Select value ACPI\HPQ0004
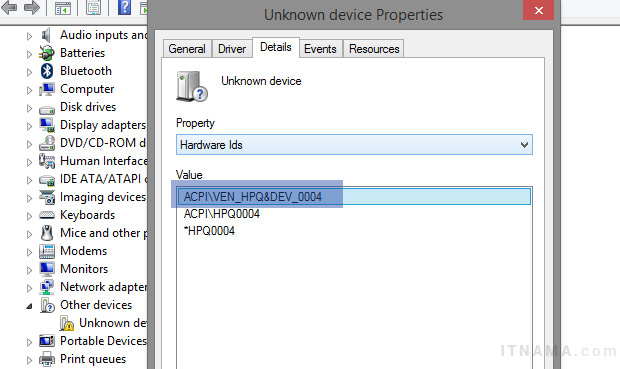The height and width of the screenshot is (369, 620). 222,214
